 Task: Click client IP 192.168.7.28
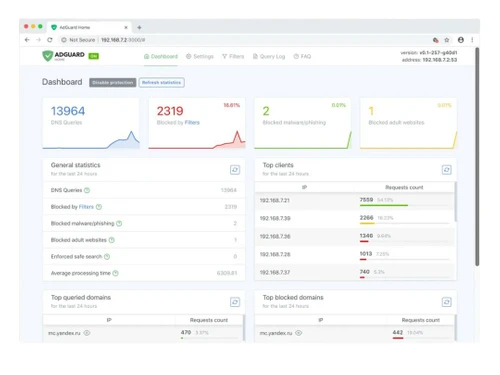point(275,255)
